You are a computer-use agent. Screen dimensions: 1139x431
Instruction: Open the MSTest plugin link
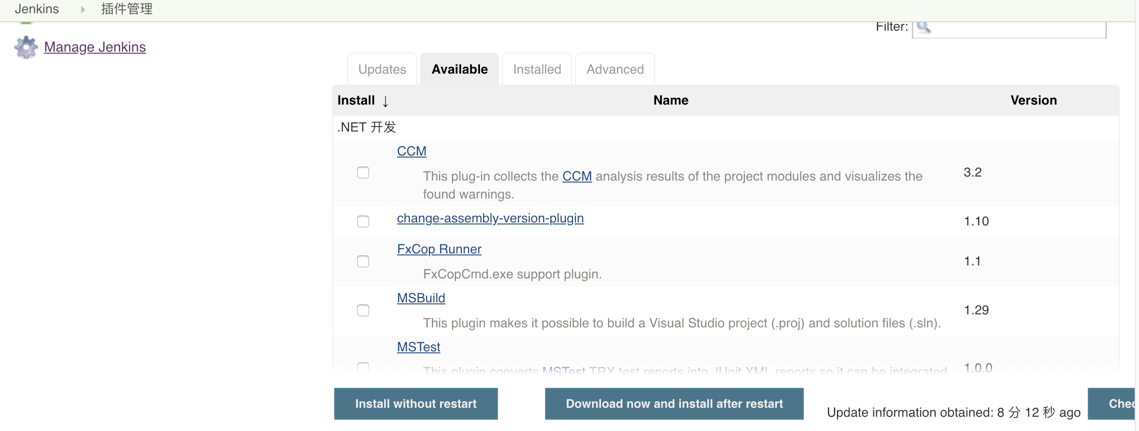[x=418, y=347]
